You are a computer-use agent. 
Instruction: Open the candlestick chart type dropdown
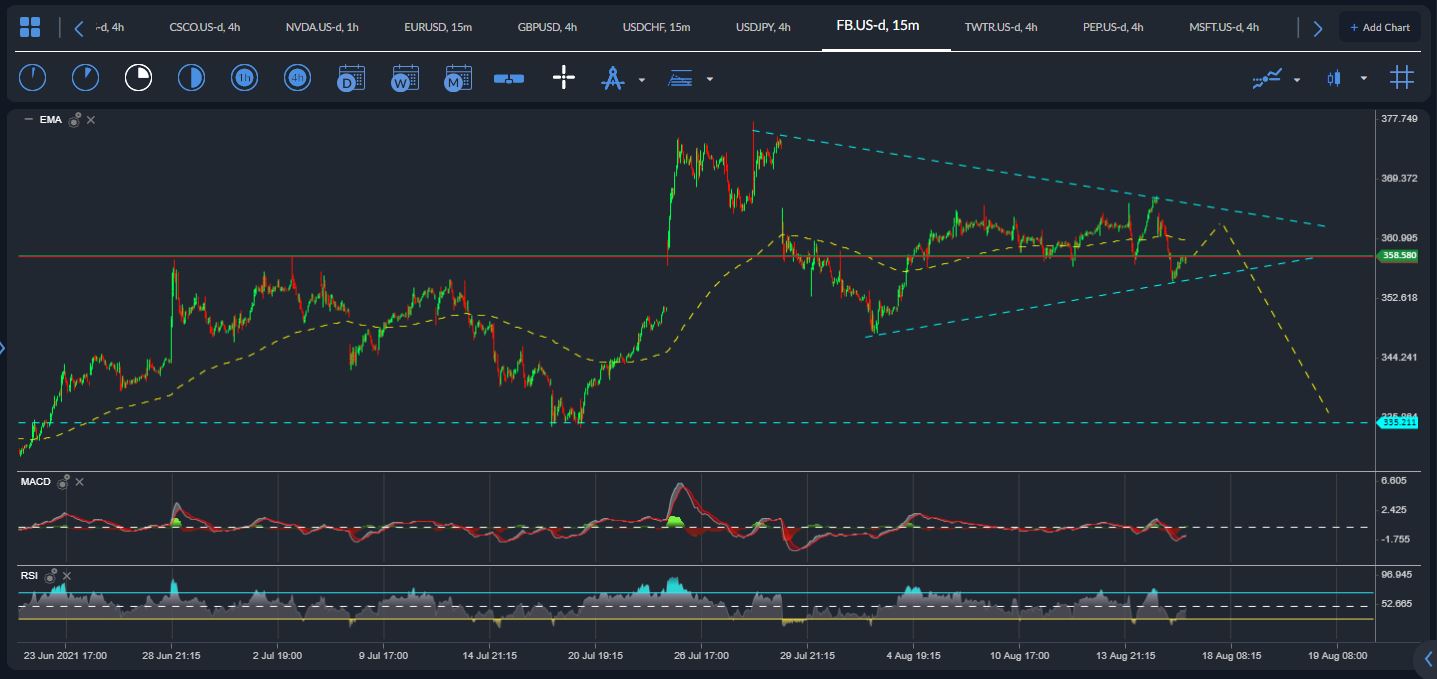tap(1363, 79)
